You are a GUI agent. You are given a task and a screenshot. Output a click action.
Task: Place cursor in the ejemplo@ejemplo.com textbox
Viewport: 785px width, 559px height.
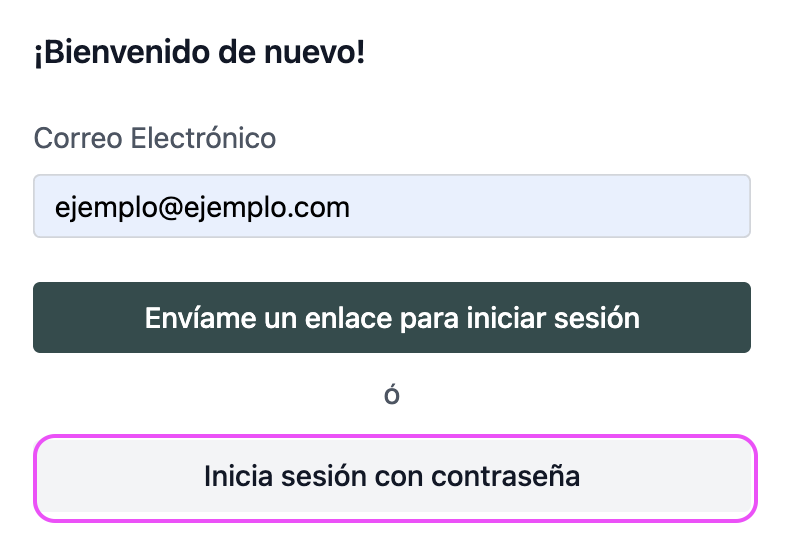[x=391, y=207]
